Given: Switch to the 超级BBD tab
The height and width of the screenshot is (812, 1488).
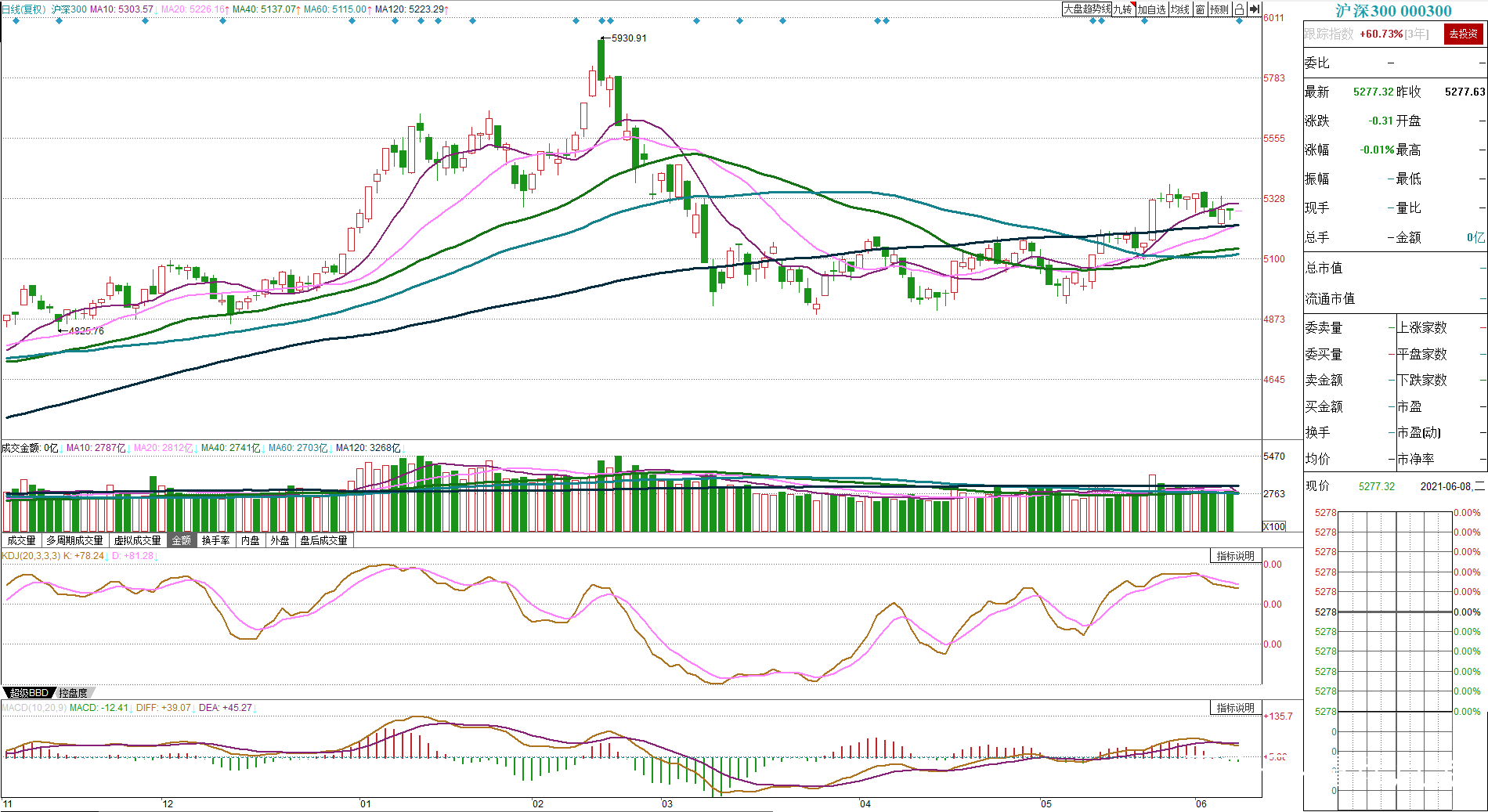Looking at the screenshot, I should tap(30, 693).
